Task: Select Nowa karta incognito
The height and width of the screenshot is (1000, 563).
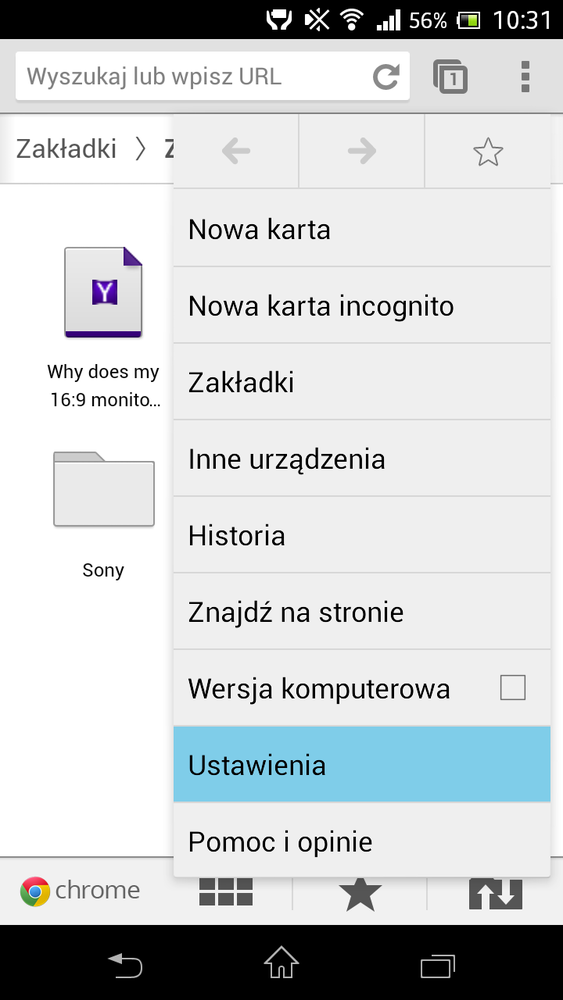Action: 362,305
